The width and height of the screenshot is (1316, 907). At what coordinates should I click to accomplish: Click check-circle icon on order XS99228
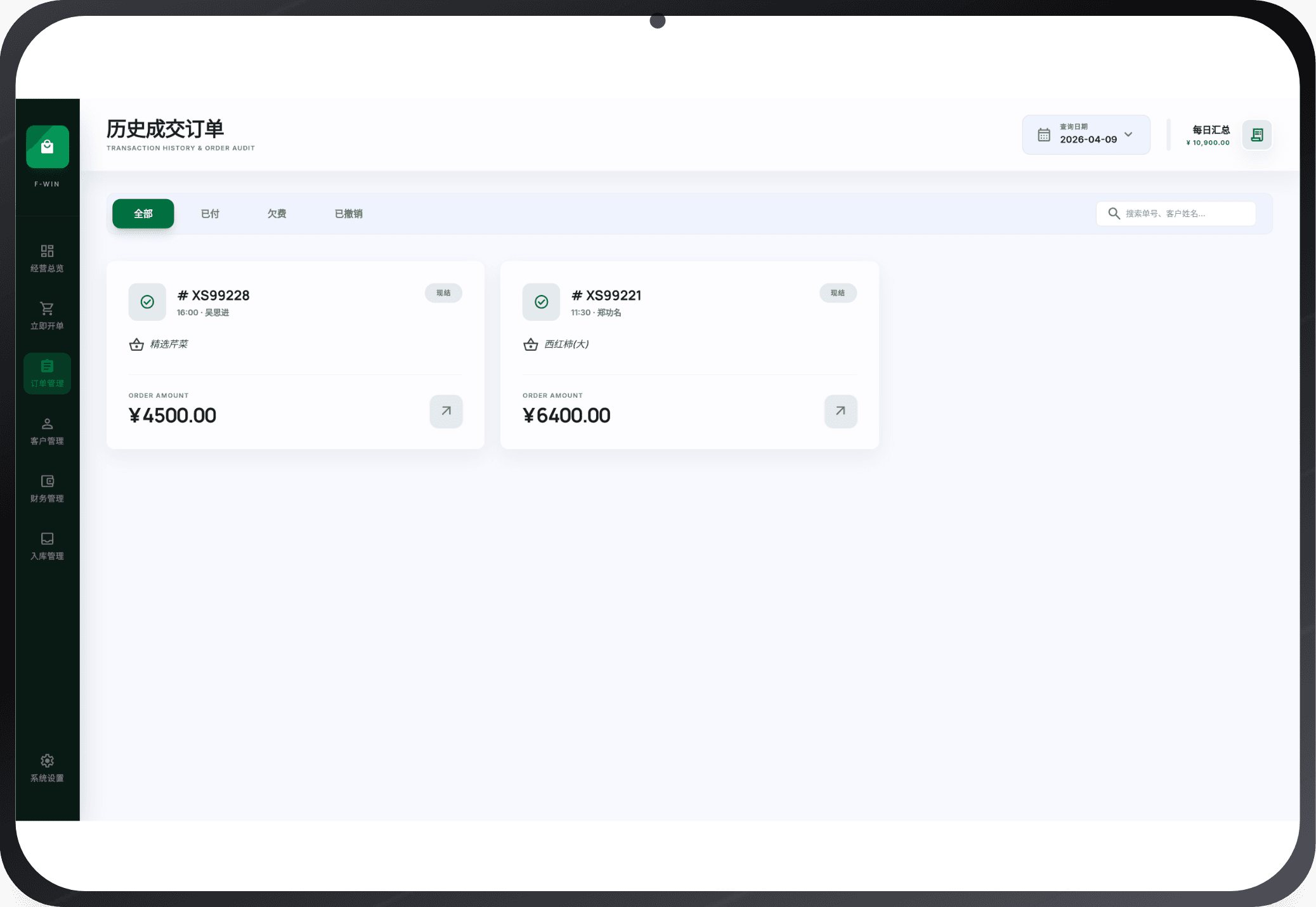(147, 302)
